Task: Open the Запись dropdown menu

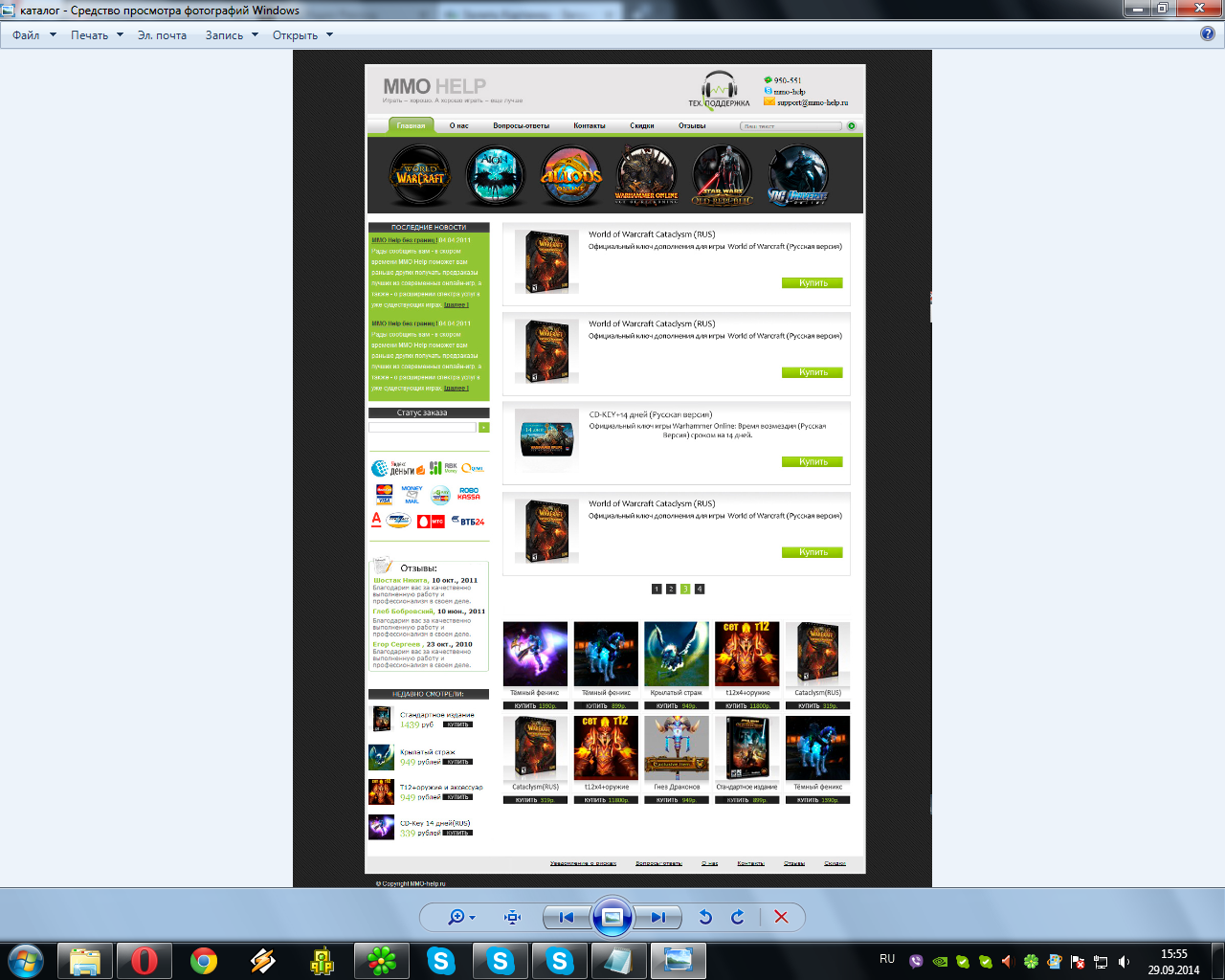Action: 232,35
